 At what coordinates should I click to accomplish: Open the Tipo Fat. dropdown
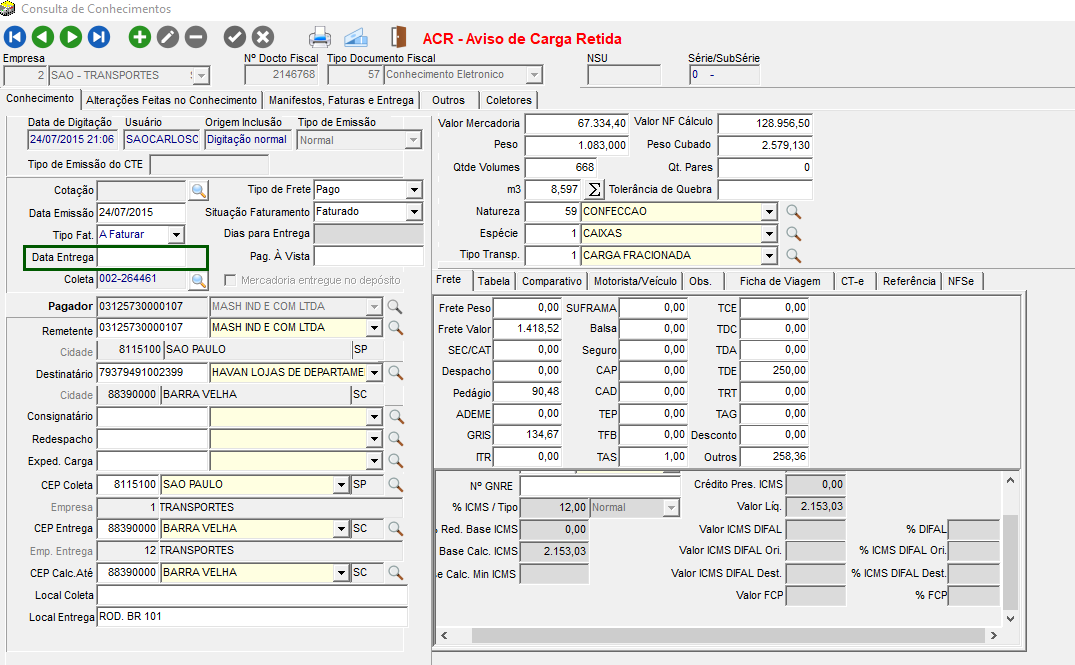(176, 235)
